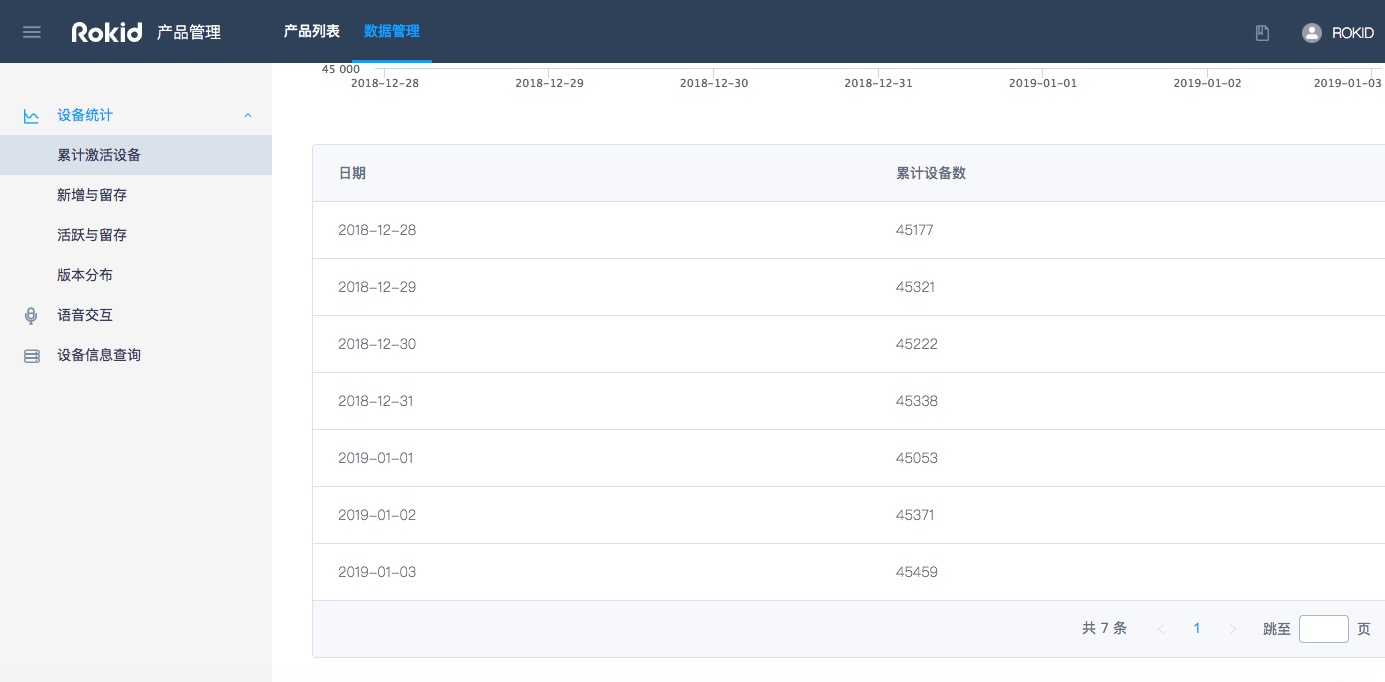Click the ROKID username
The image size is (1385, 682).
click(1352, 33)
